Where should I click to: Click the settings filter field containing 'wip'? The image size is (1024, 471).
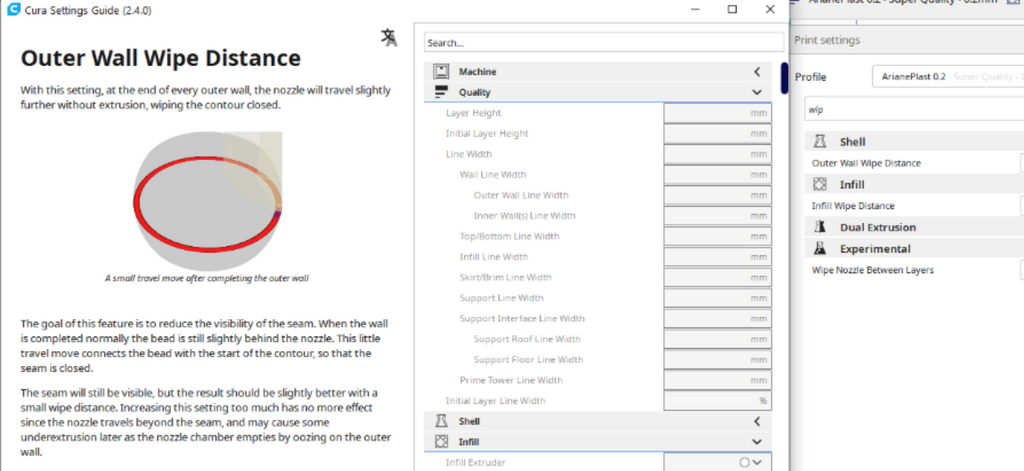pyautogui.click(x=914, y=110)
